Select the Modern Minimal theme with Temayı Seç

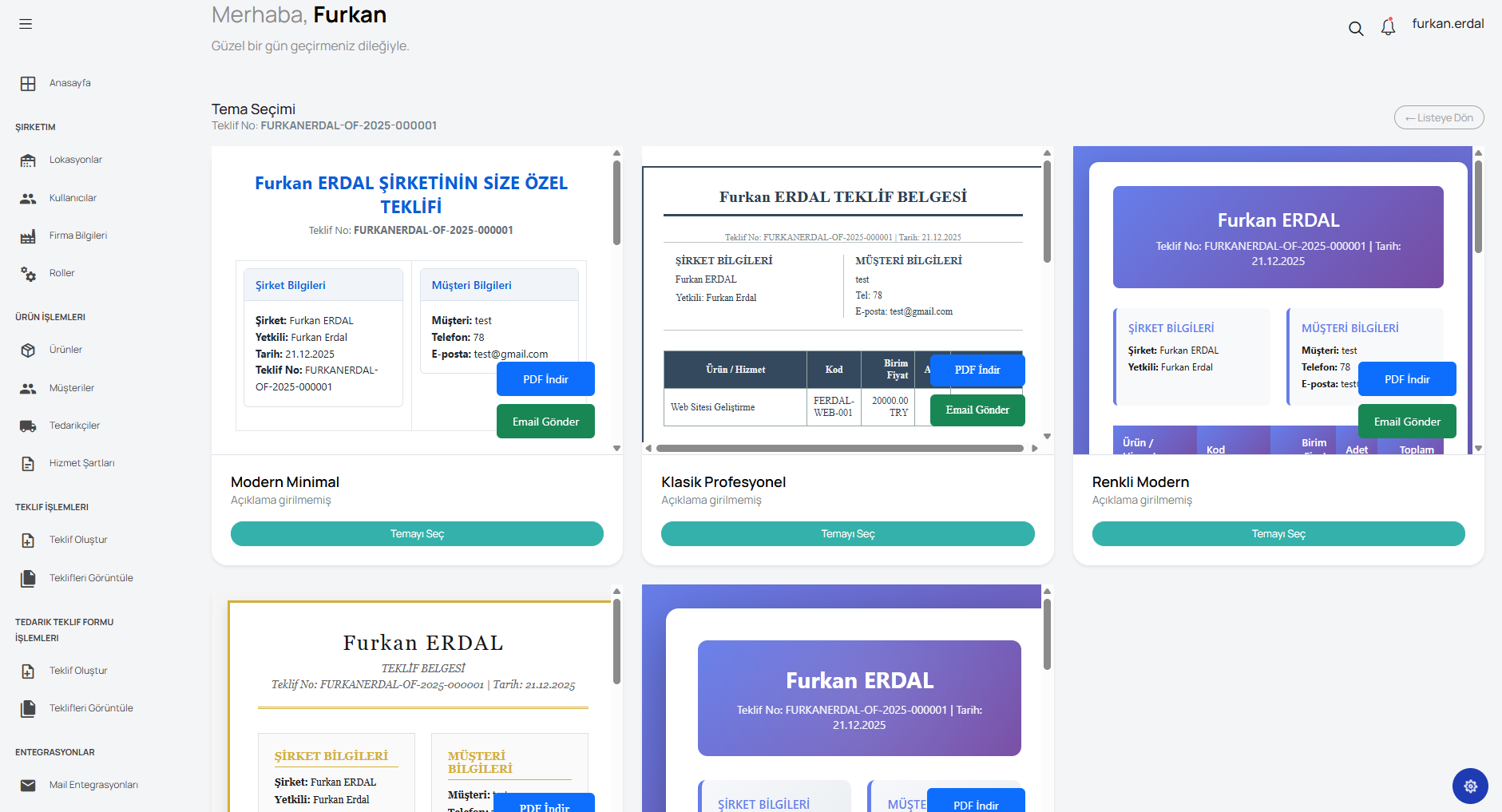417,534
